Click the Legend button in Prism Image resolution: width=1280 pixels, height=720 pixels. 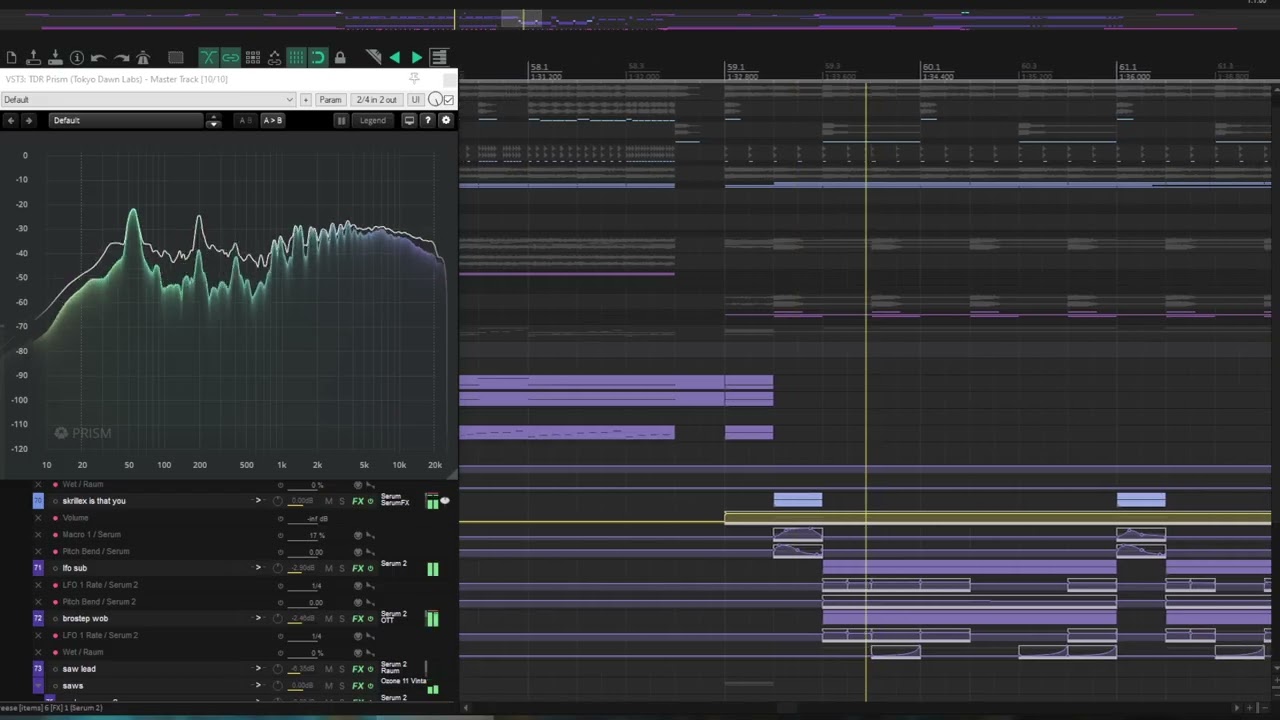373,121
